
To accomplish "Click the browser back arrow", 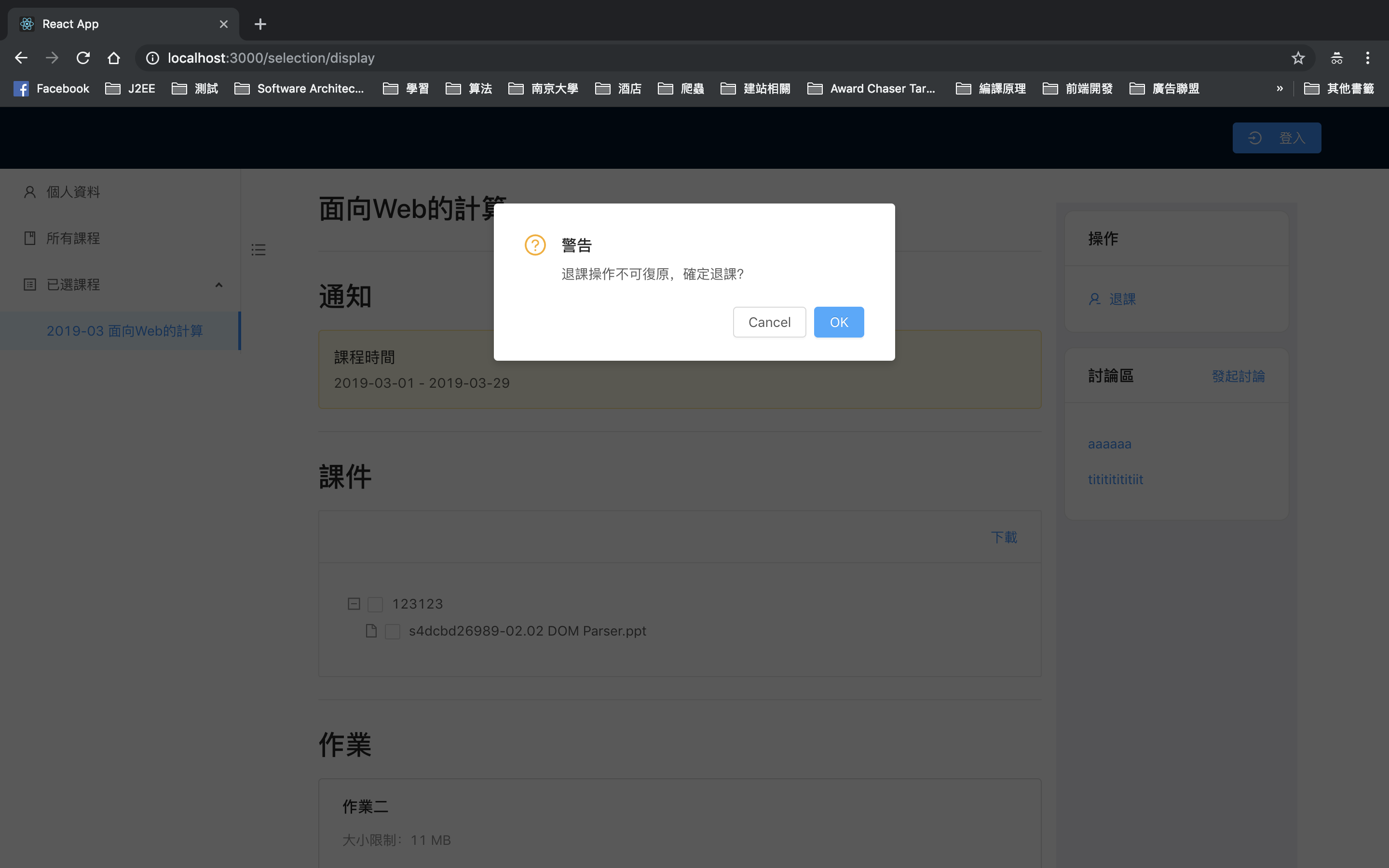I will click(21, 58).
